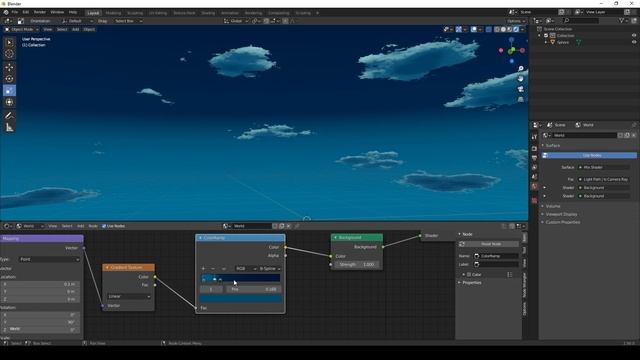The height and width of the screenshot is (360, 640).
Task: Hide the Collection using its eye icon
Action: point(634,36)
